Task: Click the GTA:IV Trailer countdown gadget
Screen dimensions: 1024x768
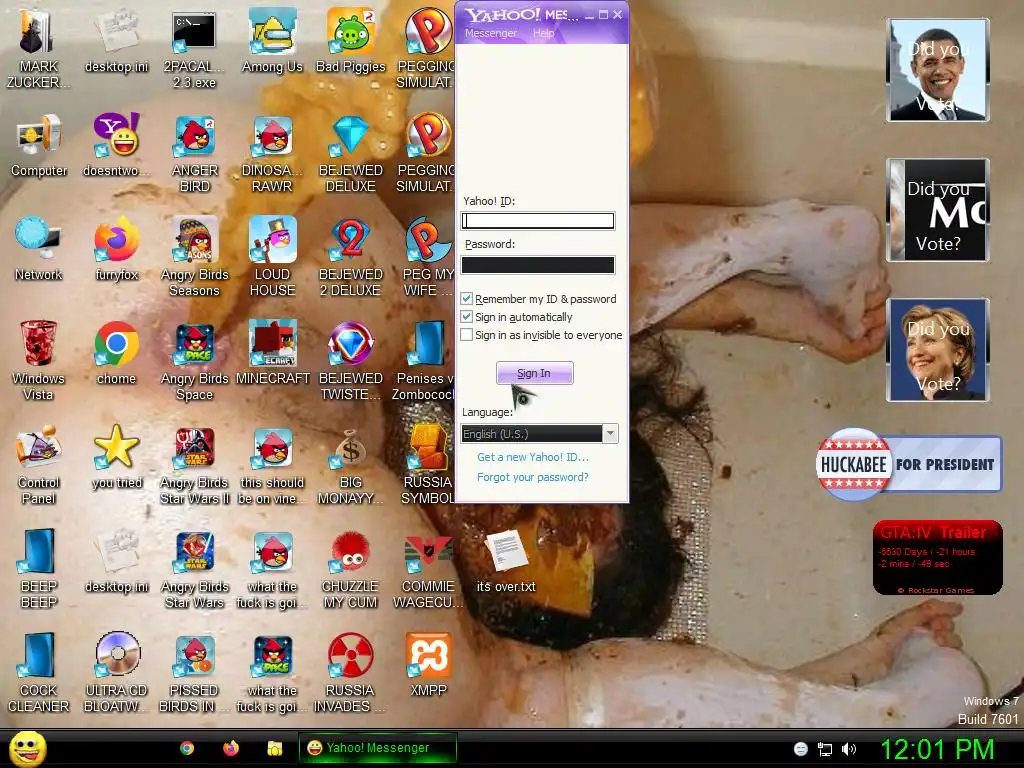Action: point(937,557)
